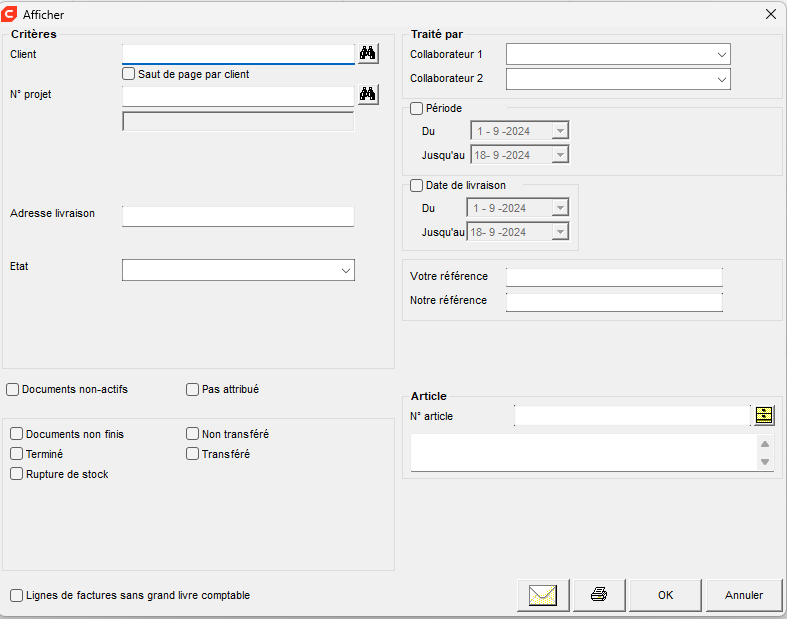The width and height of the screenshot is (787, 619).
Task: Focus the Client input field
Action: [238, 54]
